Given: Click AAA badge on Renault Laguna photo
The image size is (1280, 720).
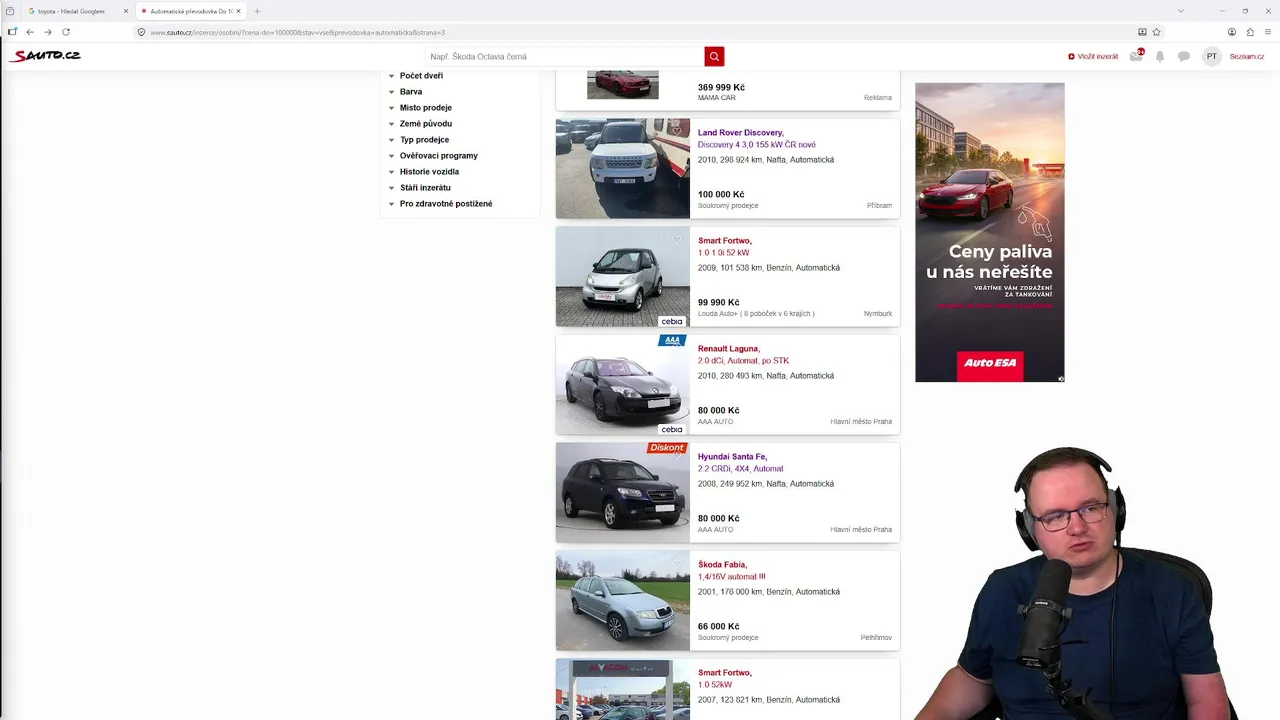Looking at the screenshot, I should (672, 340).
